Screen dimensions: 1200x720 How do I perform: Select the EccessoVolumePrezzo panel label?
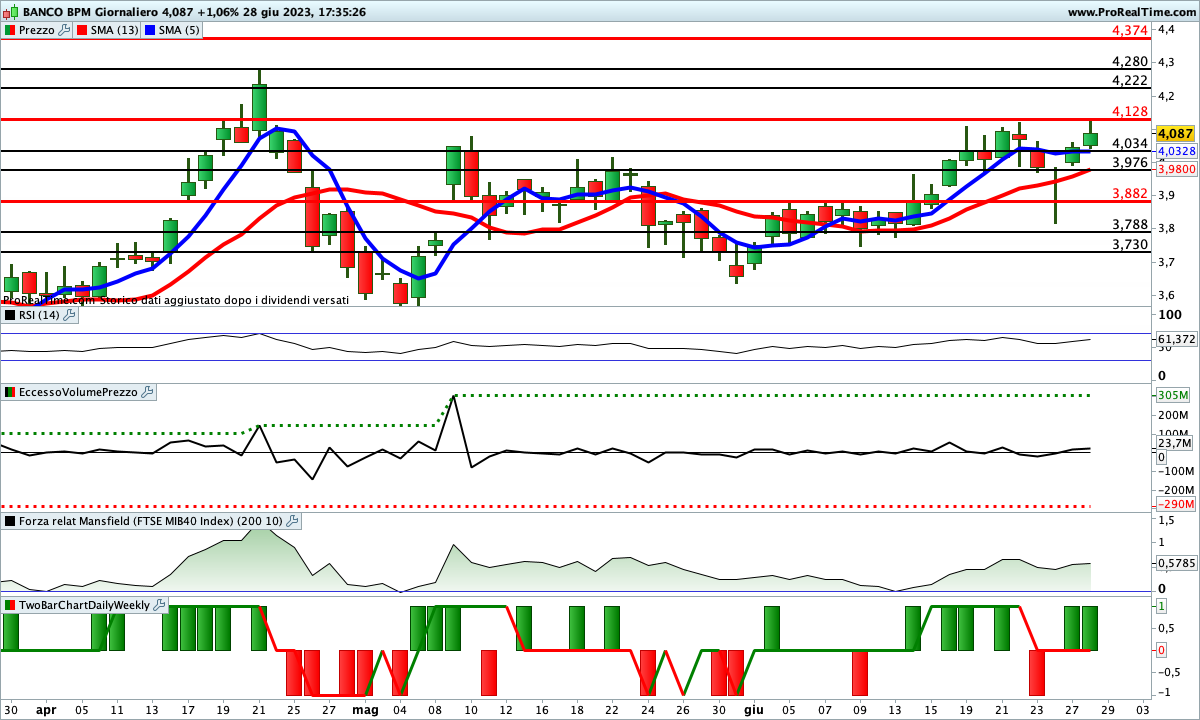pyautogui.click(x=78, y=392)
